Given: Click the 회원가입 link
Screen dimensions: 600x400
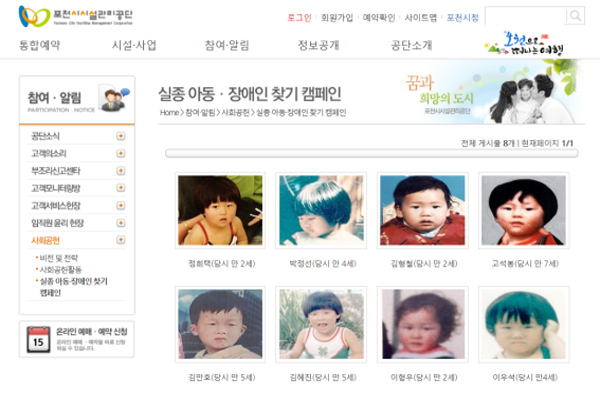Looking at the screenshot, I should pos(337,18).
